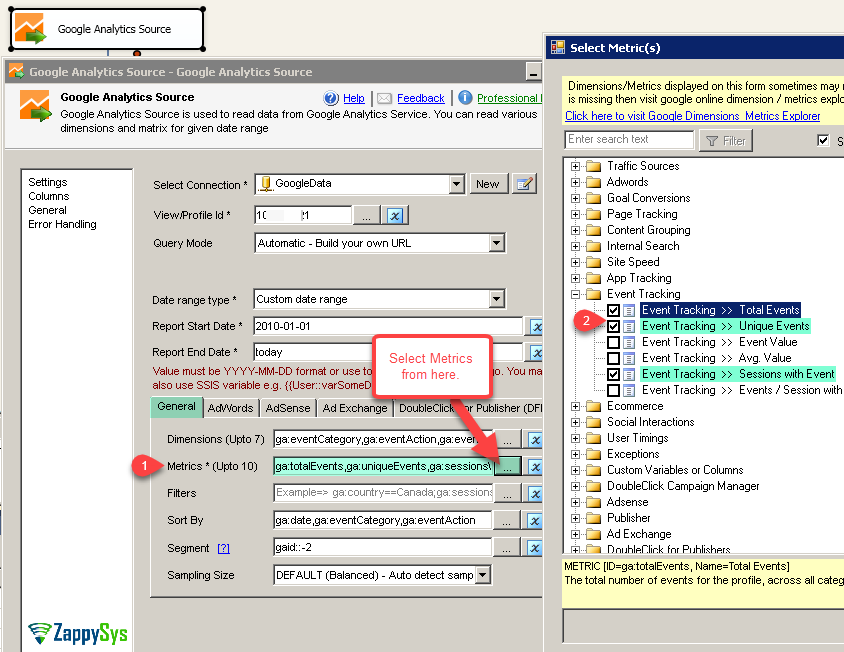Clear the Sort By field with the clear icon

[x=534, y=521]
